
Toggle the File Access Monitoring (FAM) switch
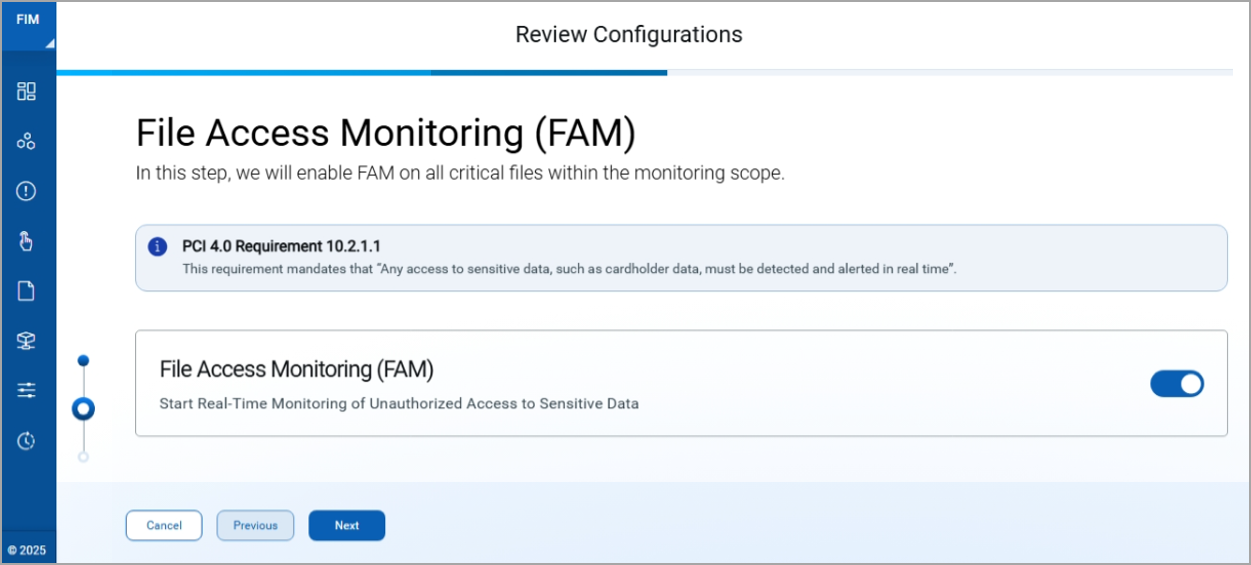[x=1177, y=384]
